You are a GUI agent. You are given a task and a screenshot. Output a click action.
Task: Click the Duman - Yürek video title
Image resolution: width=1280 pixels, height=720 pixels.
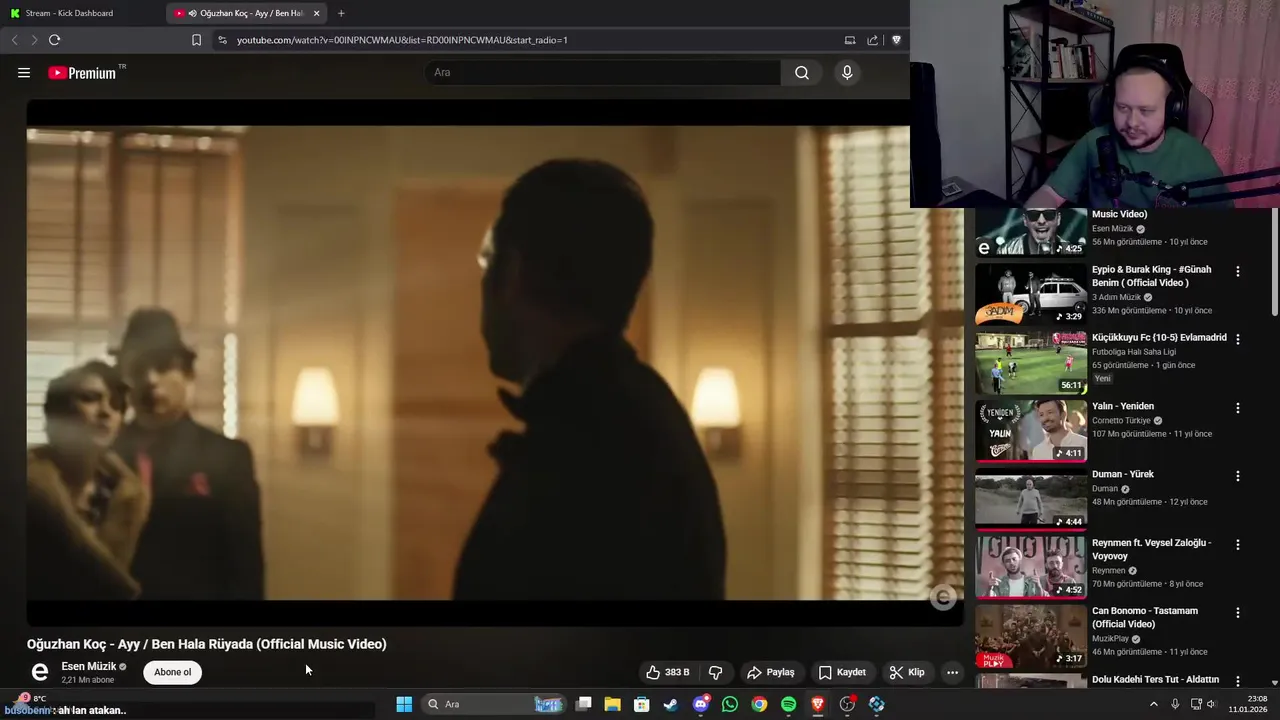[x=1123, y=474]
